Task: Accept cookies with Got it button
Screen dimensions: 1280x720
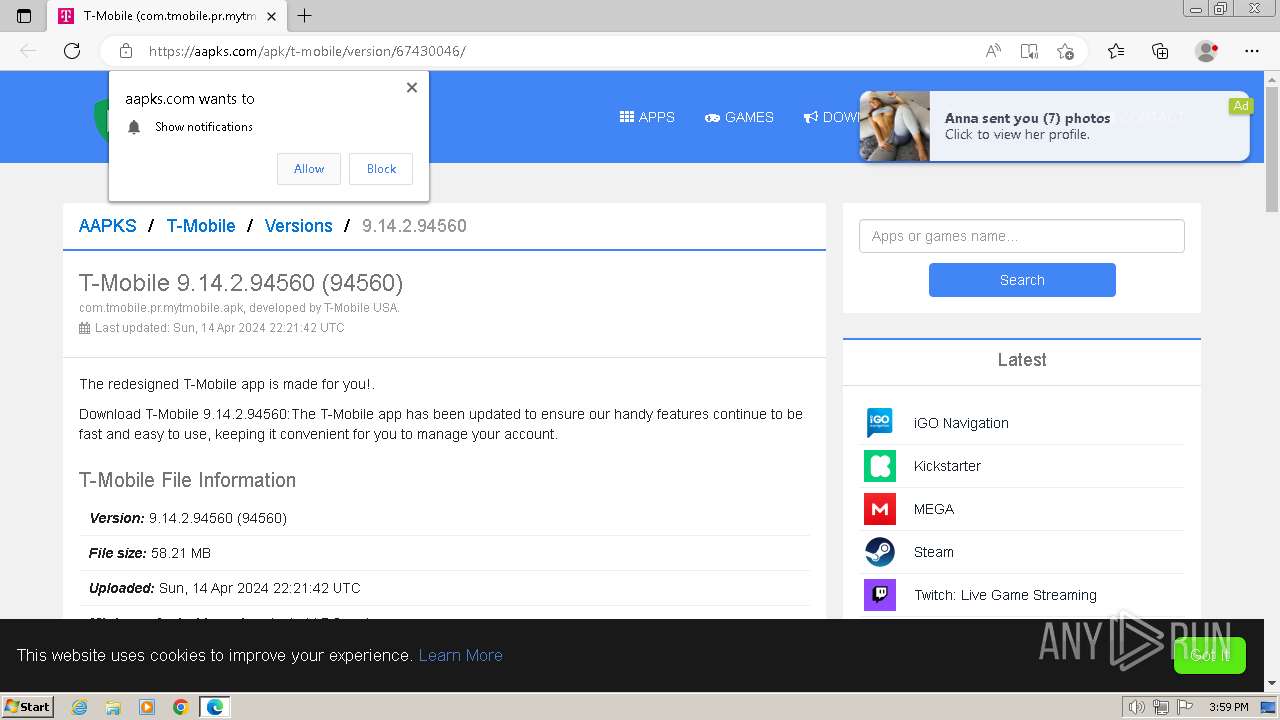Action: coord(1210,655)
